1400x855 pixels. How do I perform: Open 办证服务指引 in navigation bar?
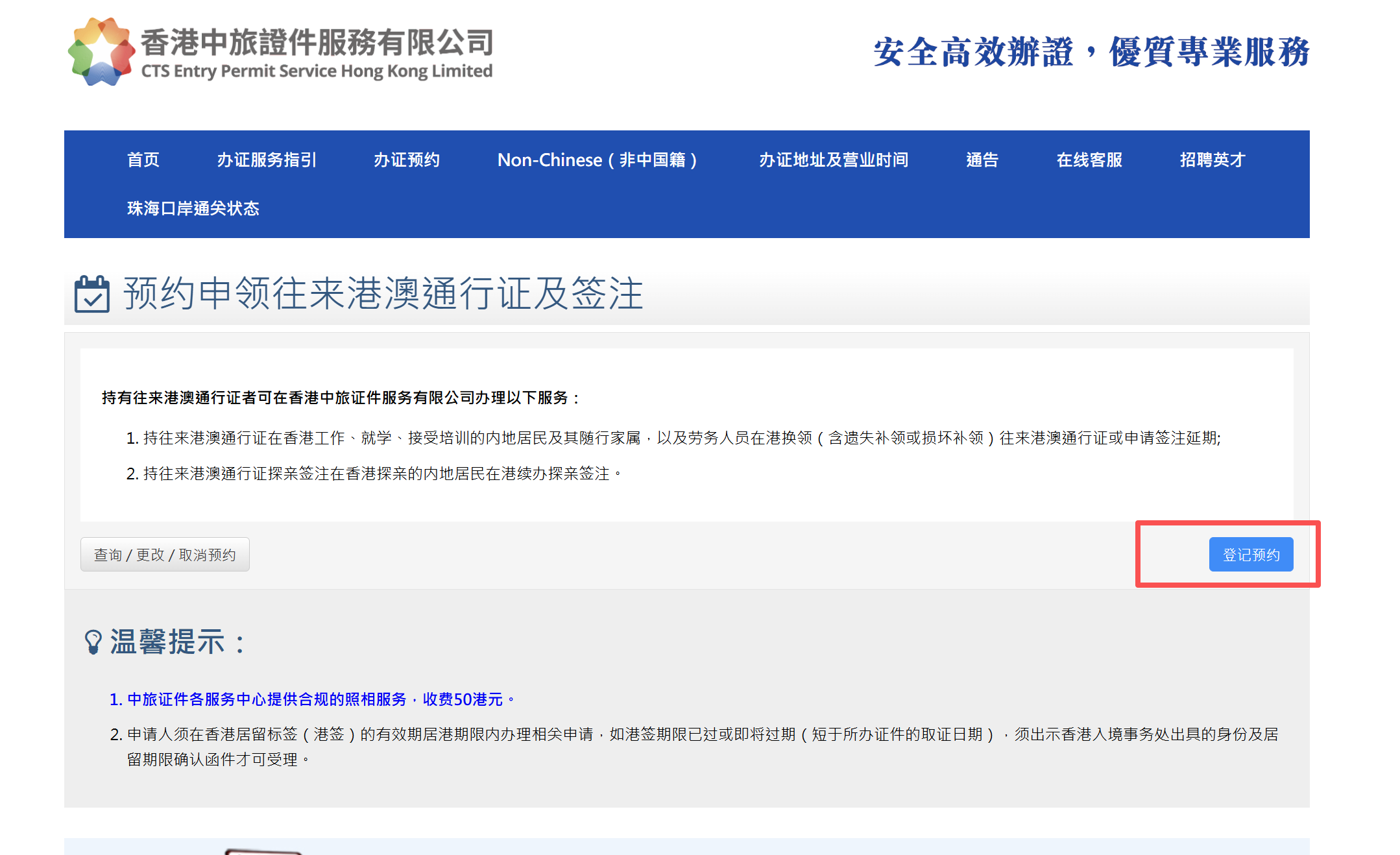(x=267, y=160)
